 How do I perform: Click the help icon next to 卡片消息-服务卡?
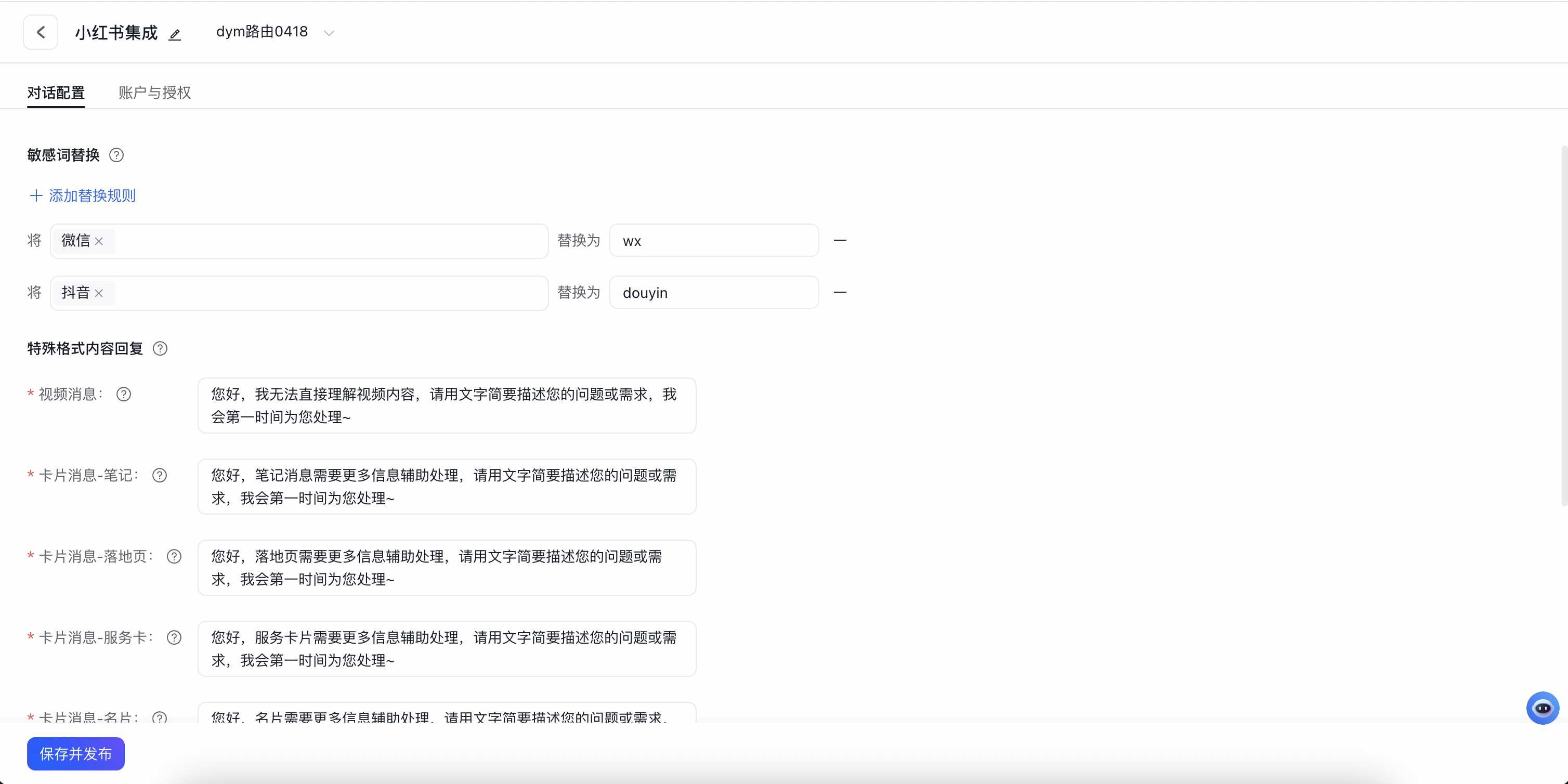(174, 637)
